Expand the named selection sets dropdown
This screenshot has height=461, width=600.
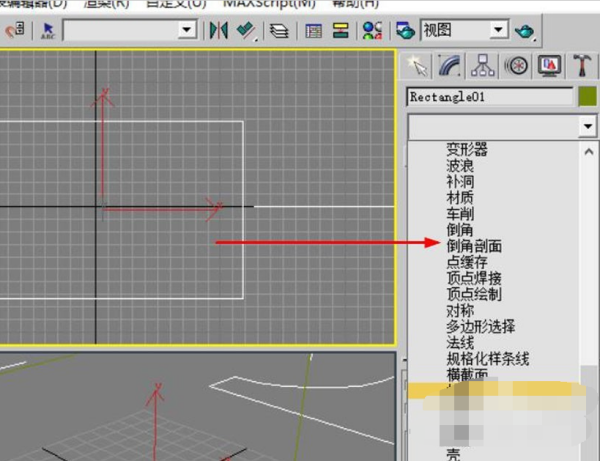187,30
